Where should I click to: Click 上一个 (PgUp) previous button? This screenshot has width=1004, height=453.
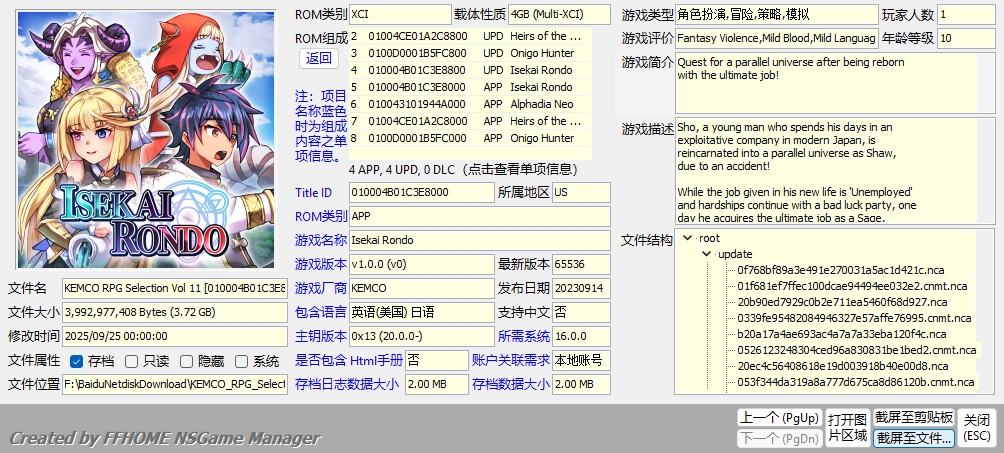tap(778, 417)
